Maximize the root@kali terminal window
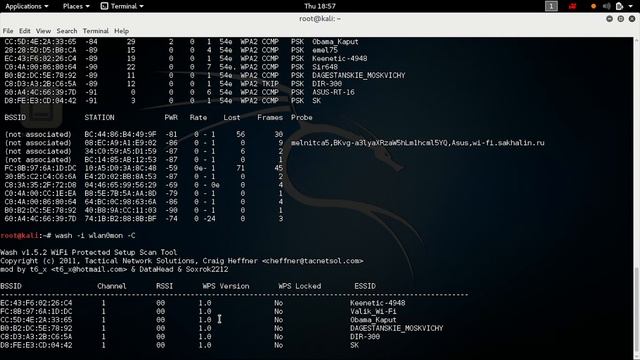The height and width of the screenshot is (360, 640). (620, 19)
